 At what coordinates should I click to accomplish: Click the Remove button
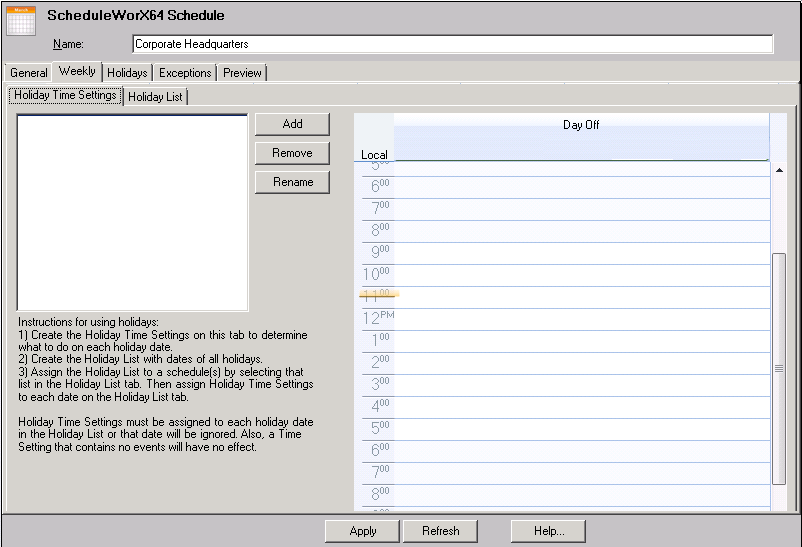pyautogui.click(x=292, y=153)
